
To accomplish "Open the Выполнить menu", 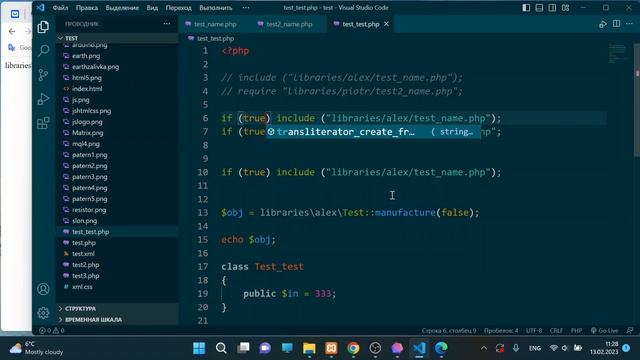I will coord(216,8).
